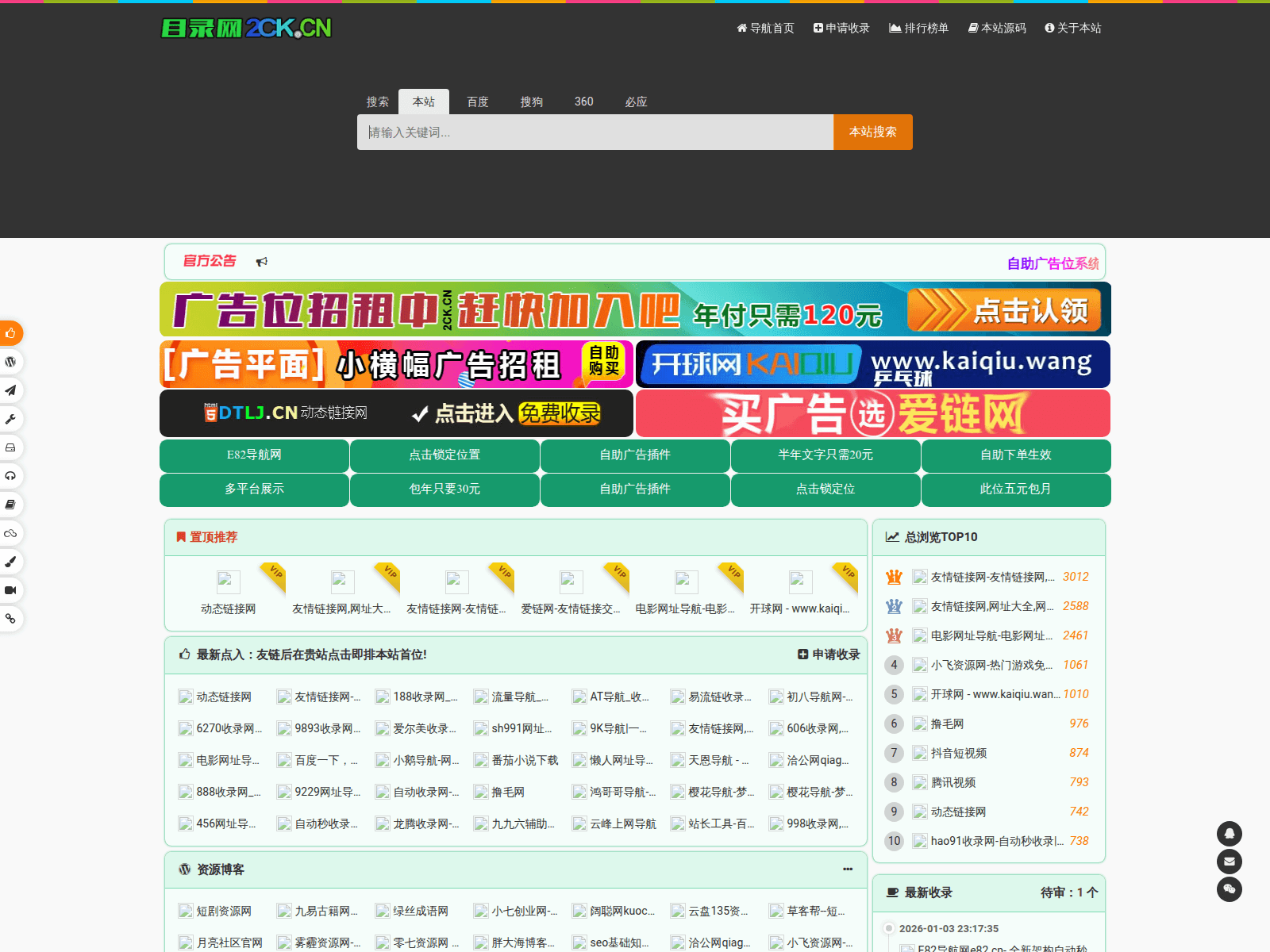This screenshot has width=1270, height=952.
Task: Click the headphones sidebar icon
Action: 11,476
